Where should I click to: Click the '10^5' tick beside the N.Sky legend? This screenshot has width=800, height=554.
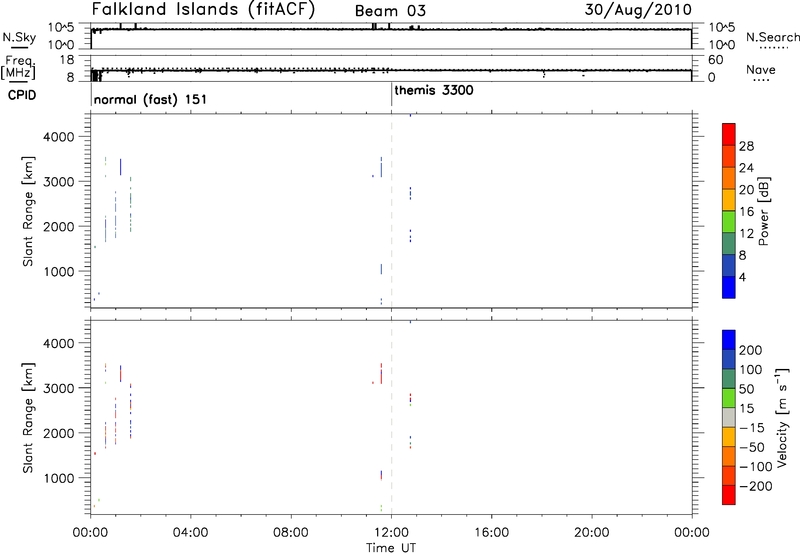pos(61,28)
